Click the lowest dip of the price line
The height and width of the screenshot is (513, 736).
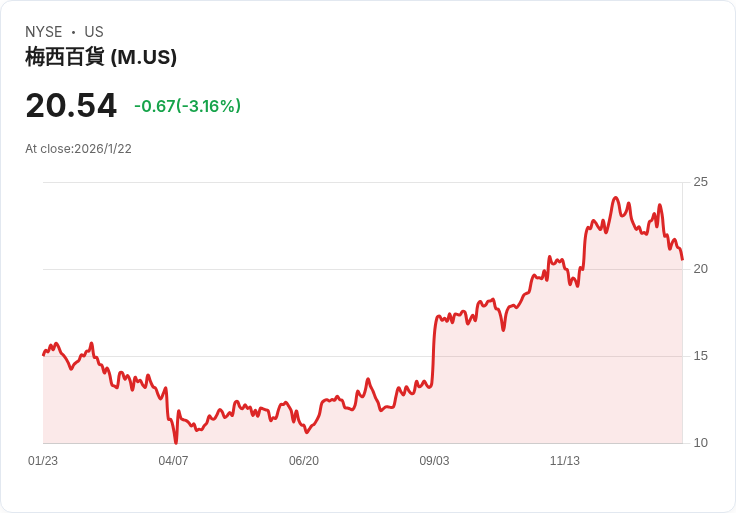click(176, 441)
